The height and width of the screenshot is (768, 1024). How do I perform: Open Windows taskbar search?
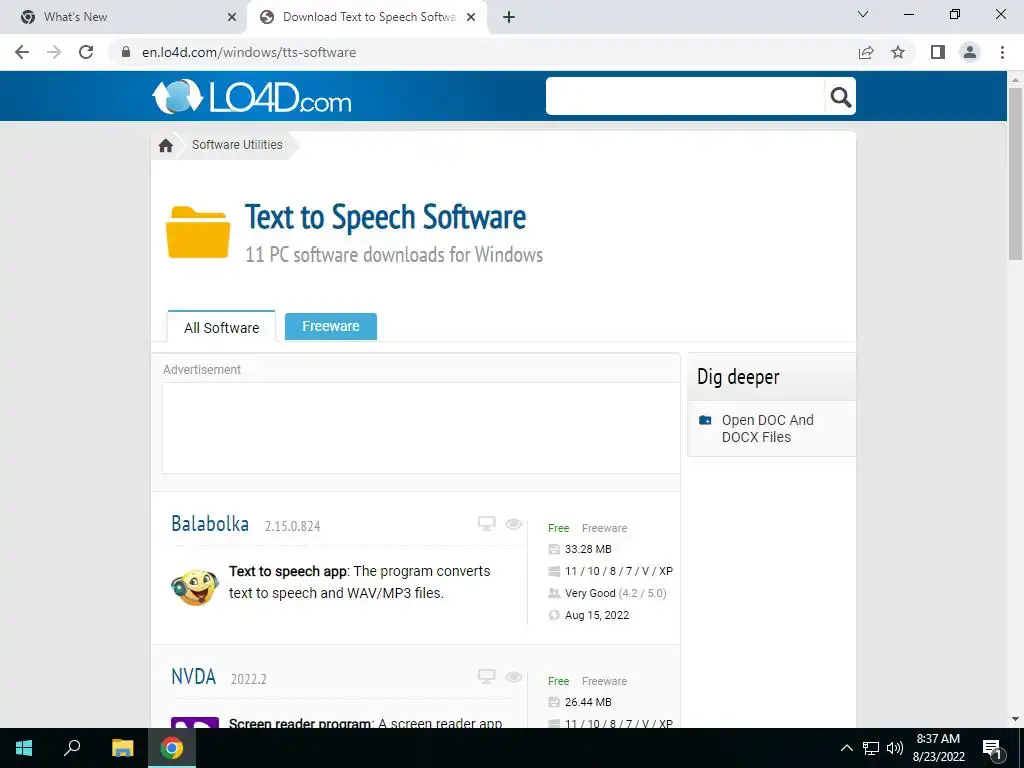(x=72, y=748)
